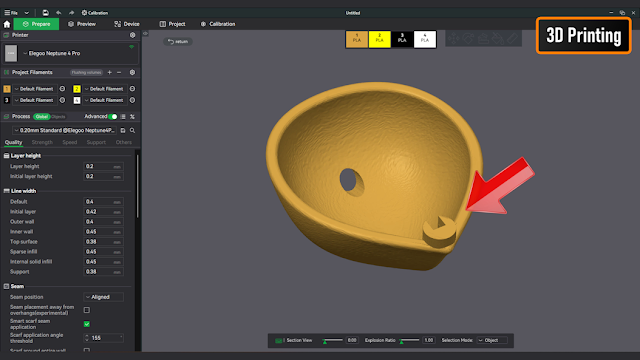Edit filament 3 preset settings icon
Viewport: 640px width, 360px height.
point(62,100)
